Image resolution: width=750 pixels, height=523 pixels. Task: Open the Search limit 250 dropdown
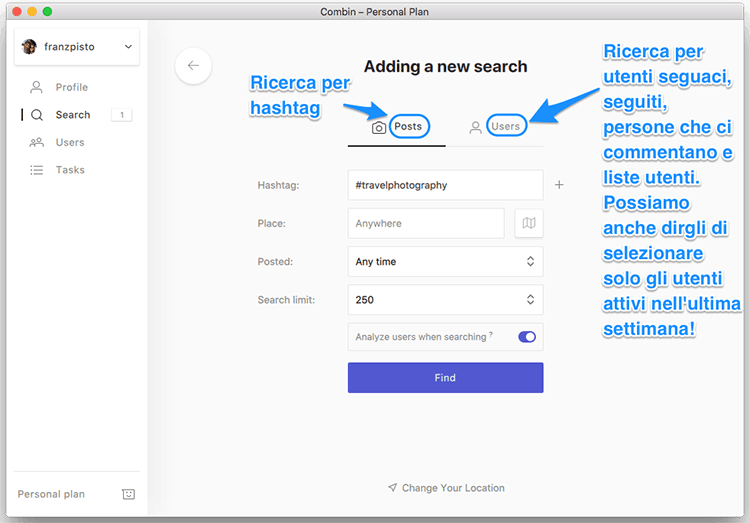click(445, 300)
